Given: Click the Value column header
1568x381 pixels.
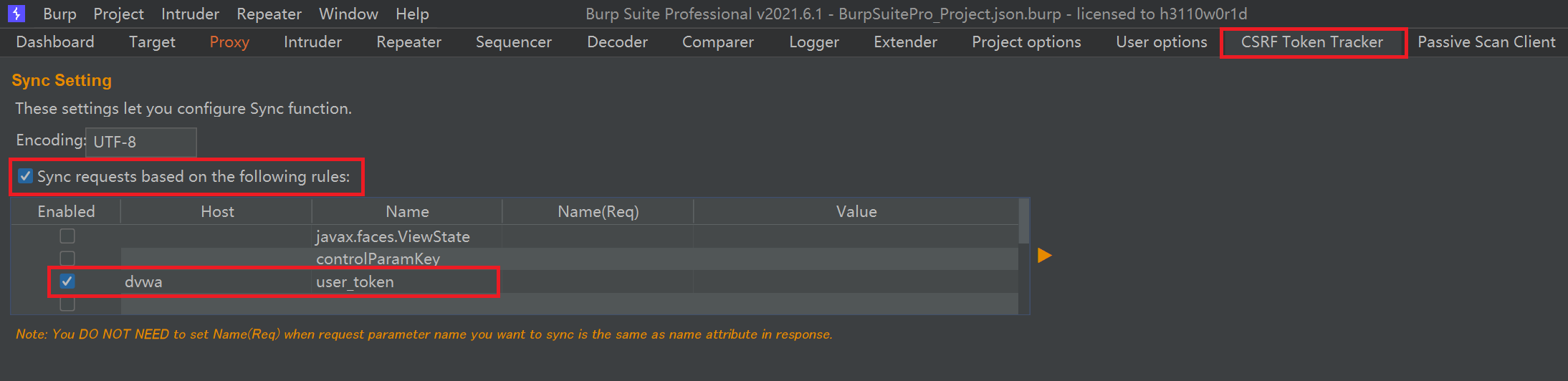Looking at the screenshot, I should [856, 211].
